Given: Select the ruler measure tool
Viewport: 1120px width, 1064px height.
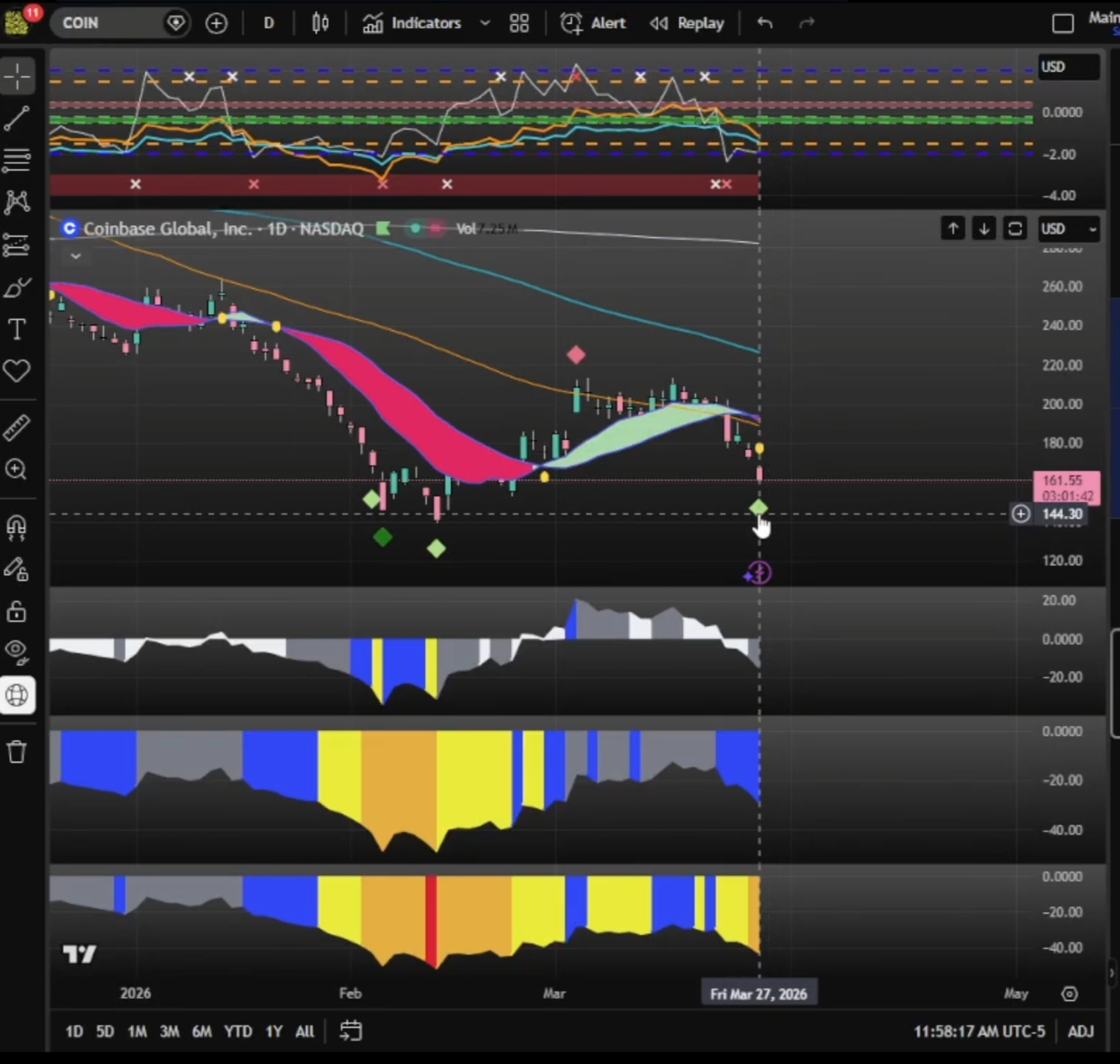Looking at the screenshot, I should pos(17,427).
